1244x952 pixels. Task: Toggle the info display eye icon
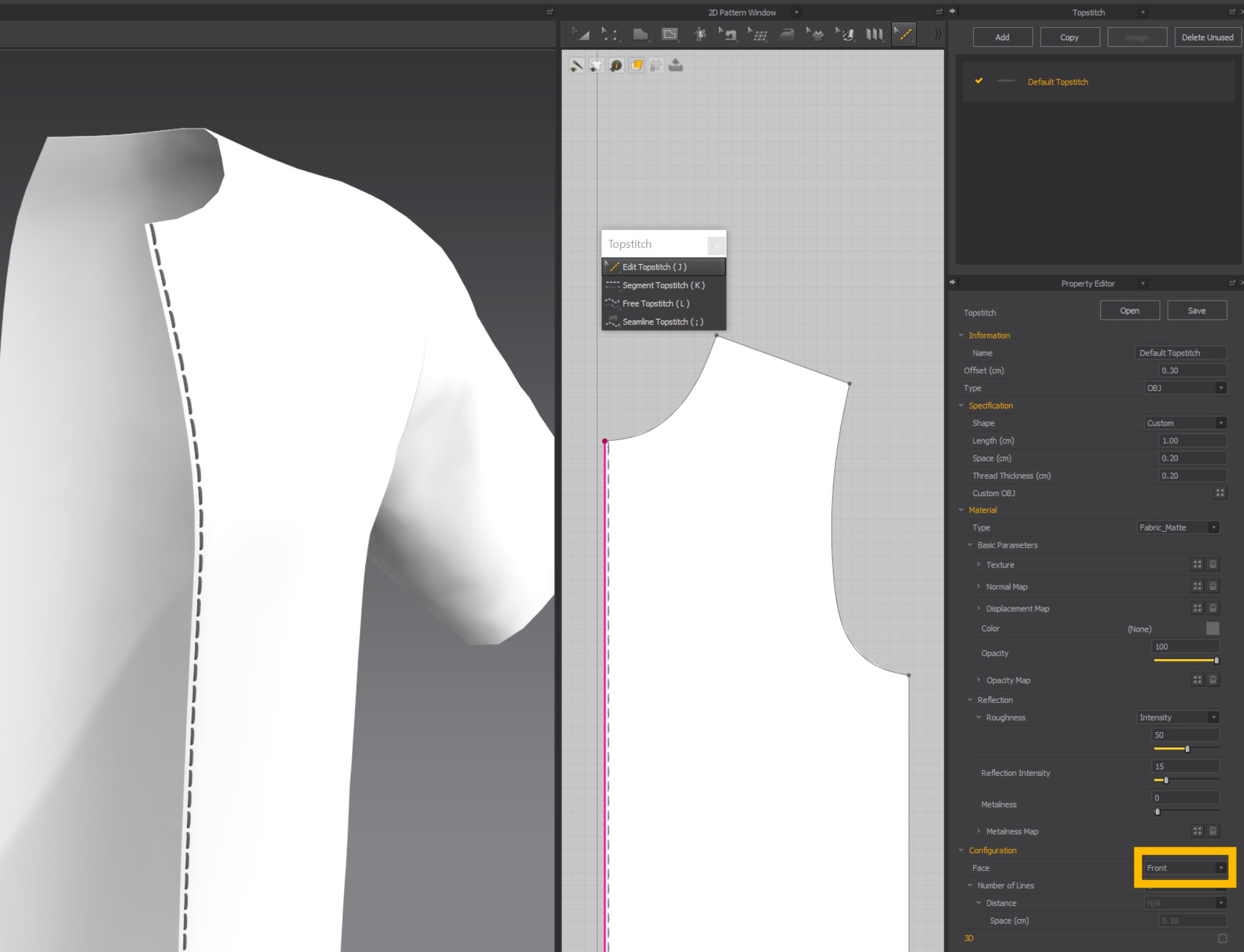coord(616,65)
